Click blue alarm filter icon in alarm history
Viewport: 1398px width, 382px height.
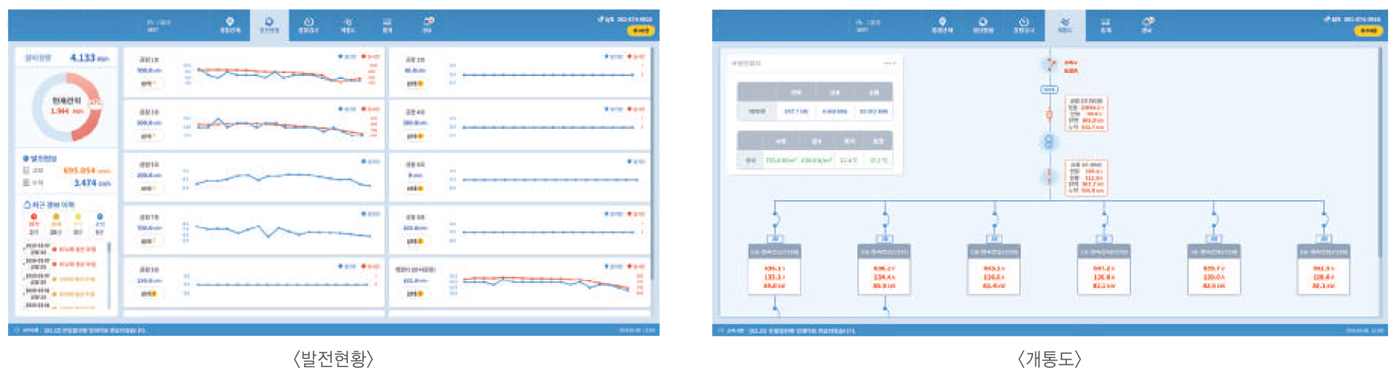coord(99,215)
